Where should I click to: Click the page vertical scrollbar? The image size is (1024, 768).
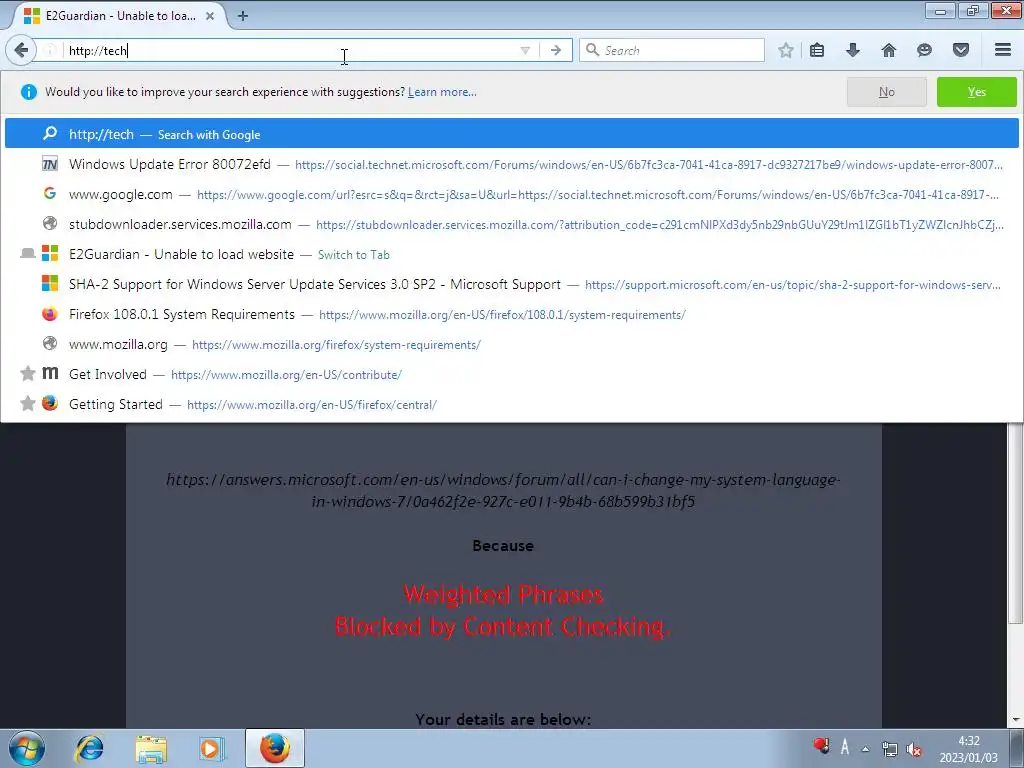pyautogui.click(x=1016, y=522)
